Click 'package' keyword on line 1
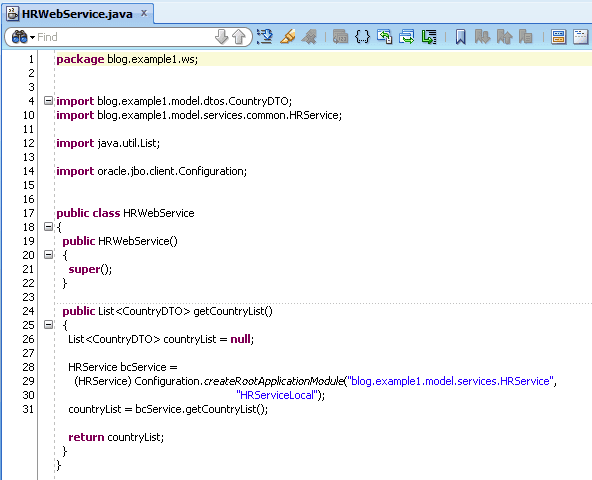This screenshot has width=592, height=480. (x=80, y=59)
